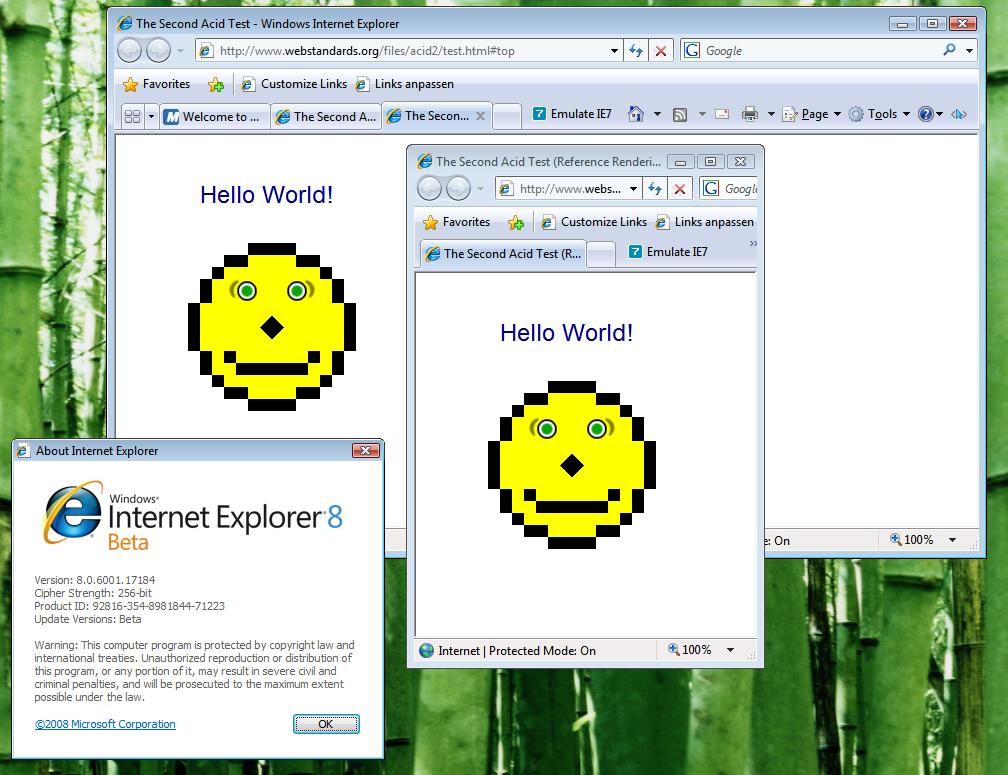Click the RSS Feeds icon

click(680, 114)
